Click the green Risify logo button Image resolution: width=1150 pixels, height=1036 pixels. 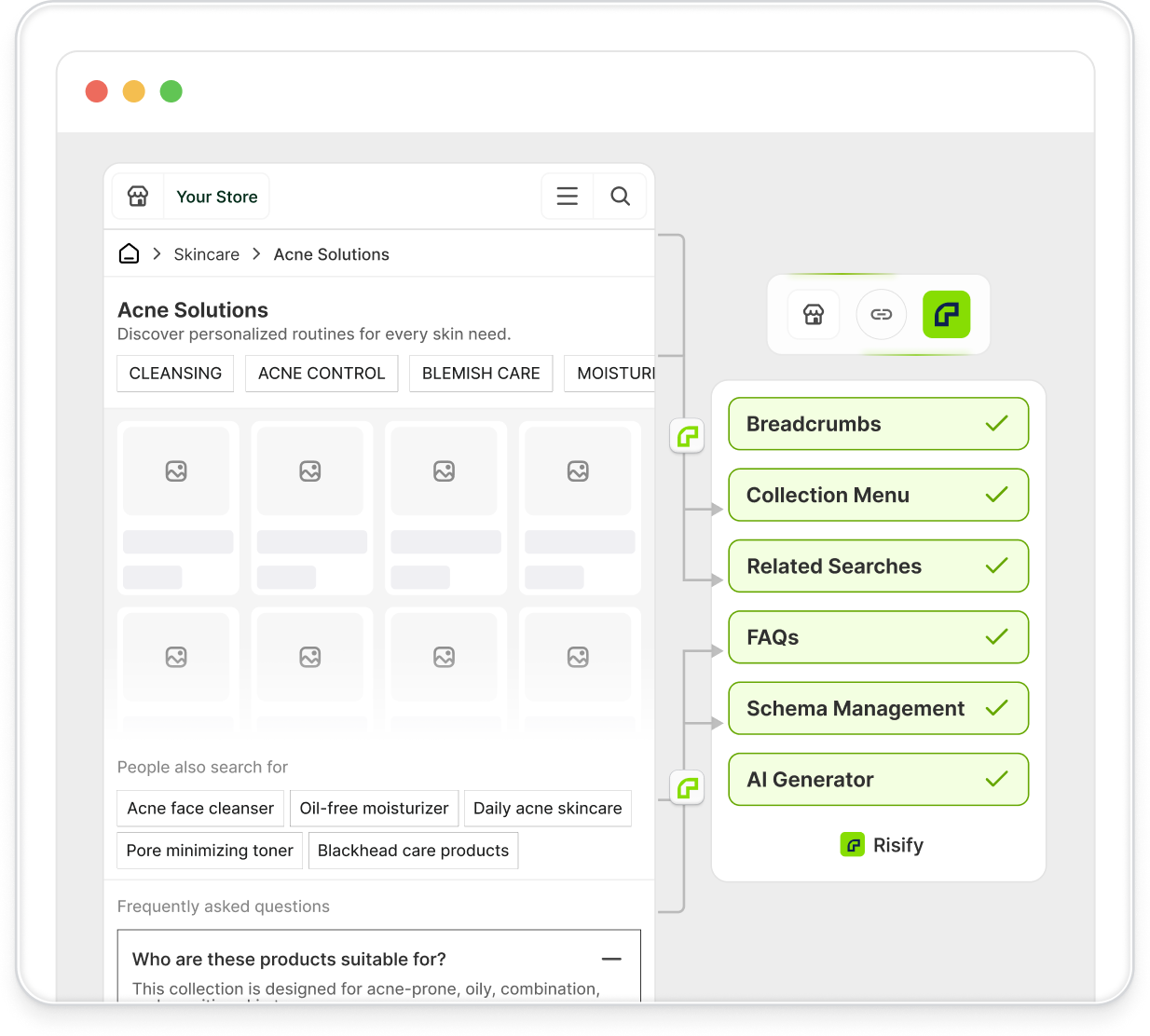tap(946, 315)
